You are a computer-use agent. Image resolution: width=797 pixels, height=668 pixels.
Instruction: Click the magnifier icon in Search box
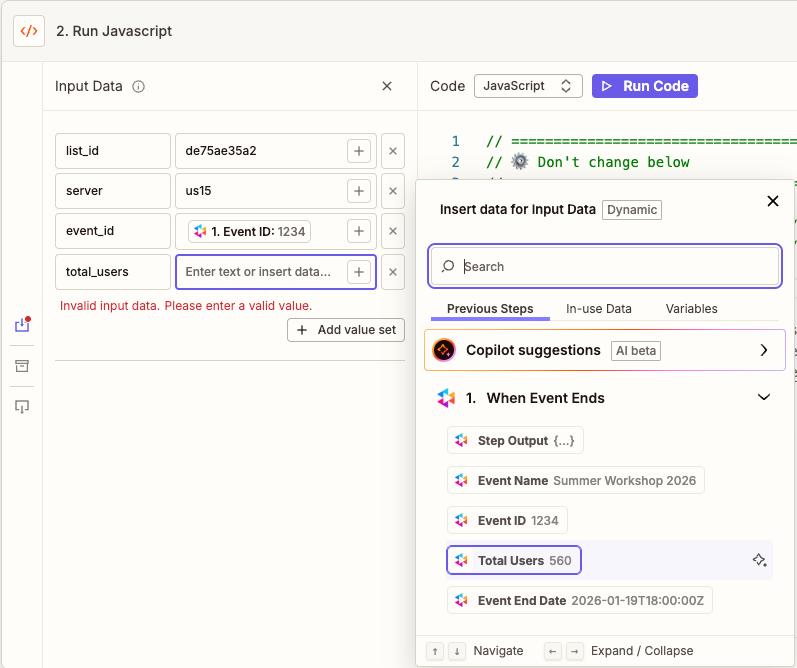[448, 266]
